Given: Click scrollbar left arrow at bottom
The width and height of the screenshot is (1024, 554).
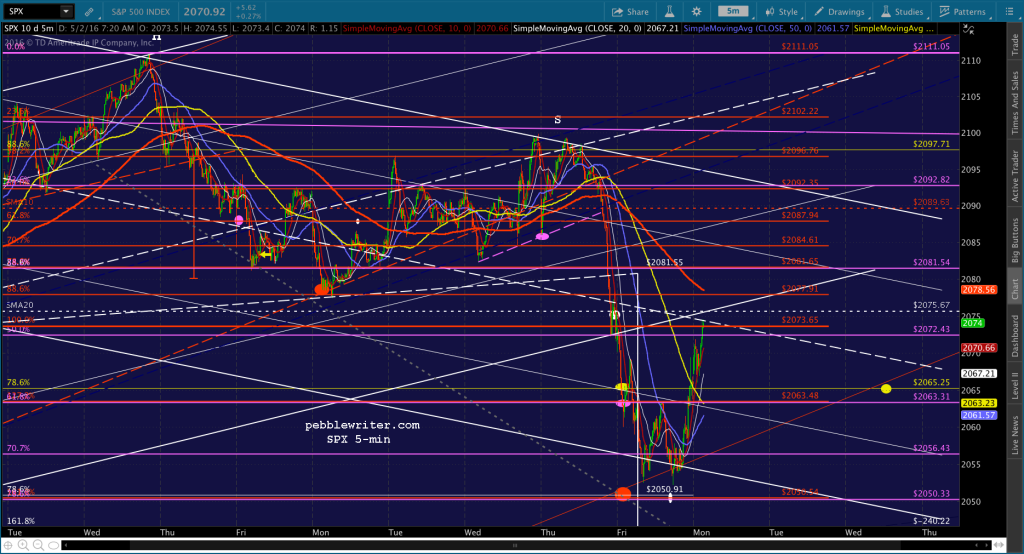Looking at the screenshot, I should 66,545.
